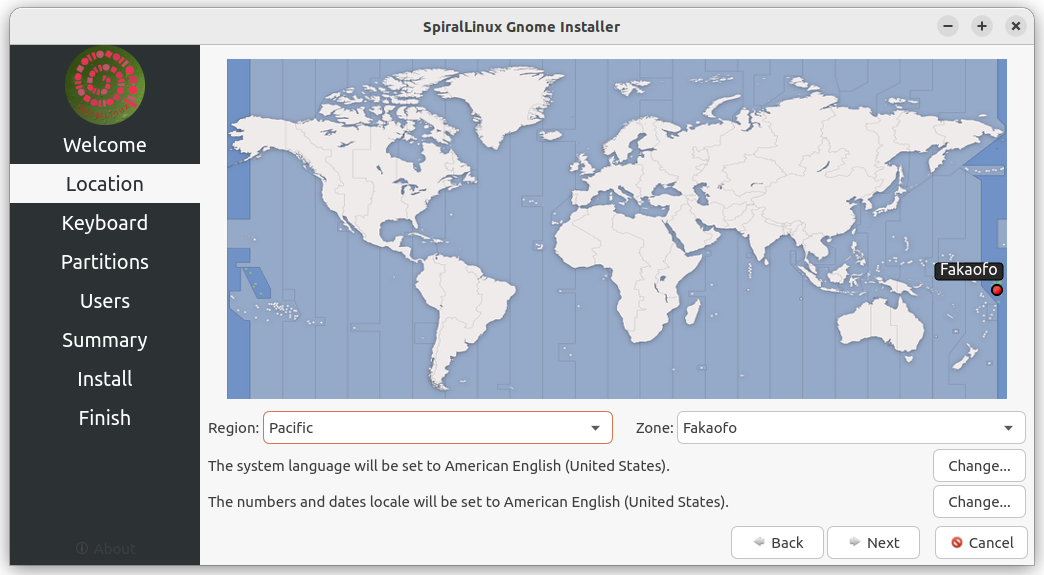The image size is (1044, 575).
Task: Change the numbers and dates locale
Action: click(x=979, y=502)
